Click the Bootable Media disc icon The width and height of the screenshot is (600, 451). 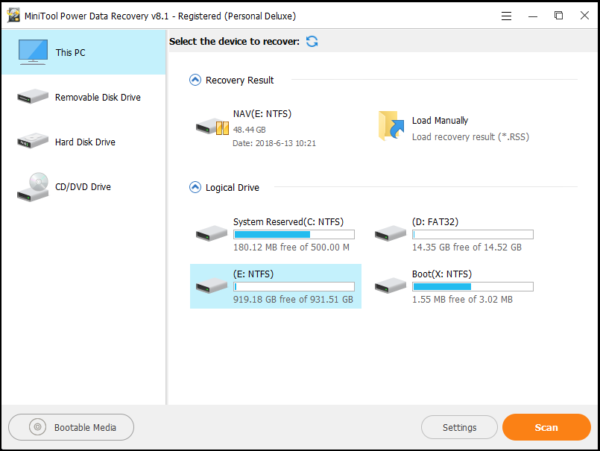click(x=38, y=427)
